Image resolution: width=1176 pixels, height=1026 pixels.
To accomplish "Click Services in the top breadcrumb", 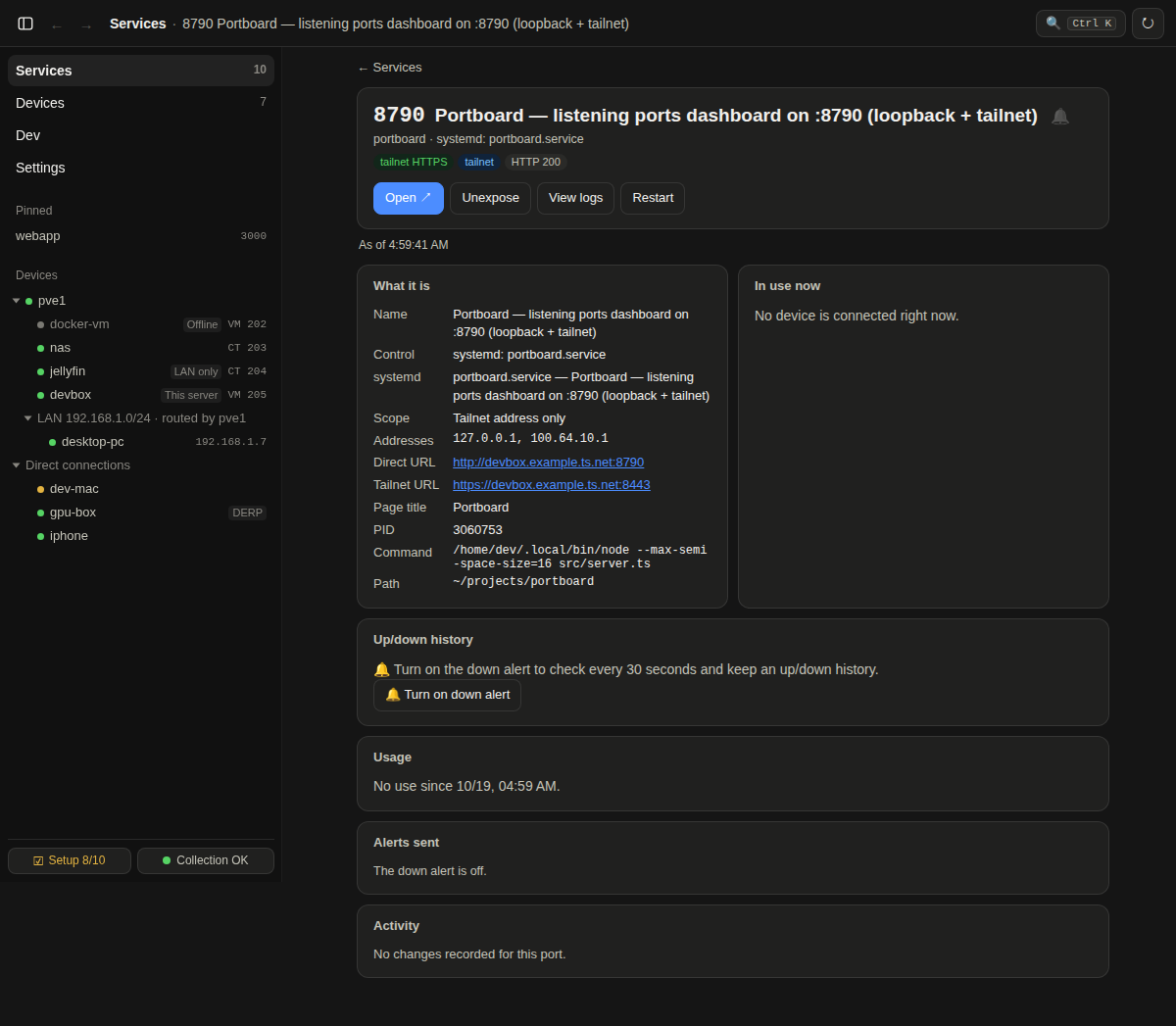I will (x=138, y=24).
